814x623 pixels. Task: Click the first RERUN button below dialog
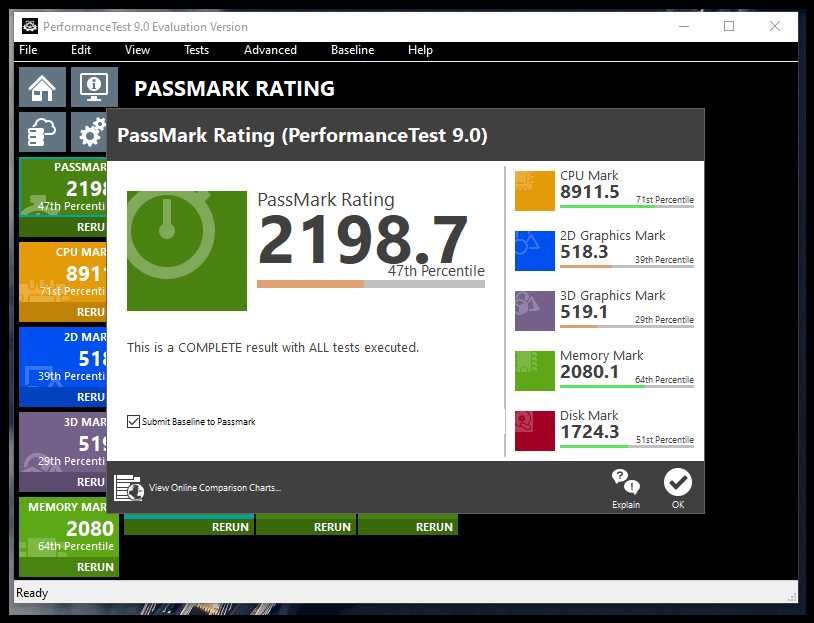[189, 527]
